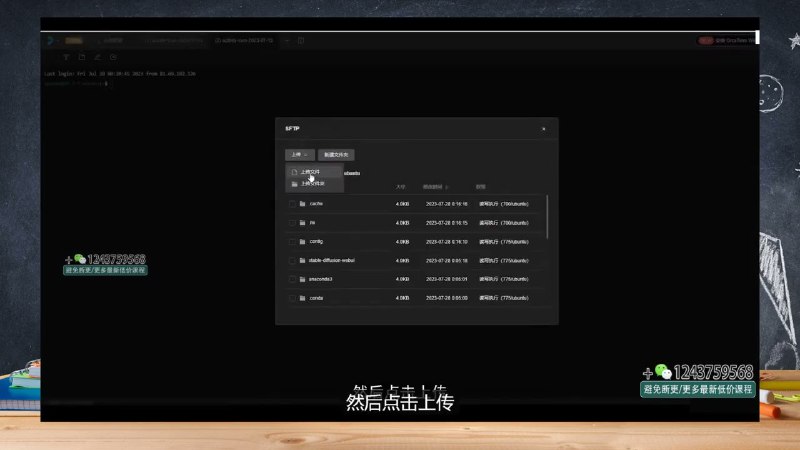The height and width of the screenshot is (450, 800).
Task: Click the permissions text of .nv row
Action: [x=504, y=223]
